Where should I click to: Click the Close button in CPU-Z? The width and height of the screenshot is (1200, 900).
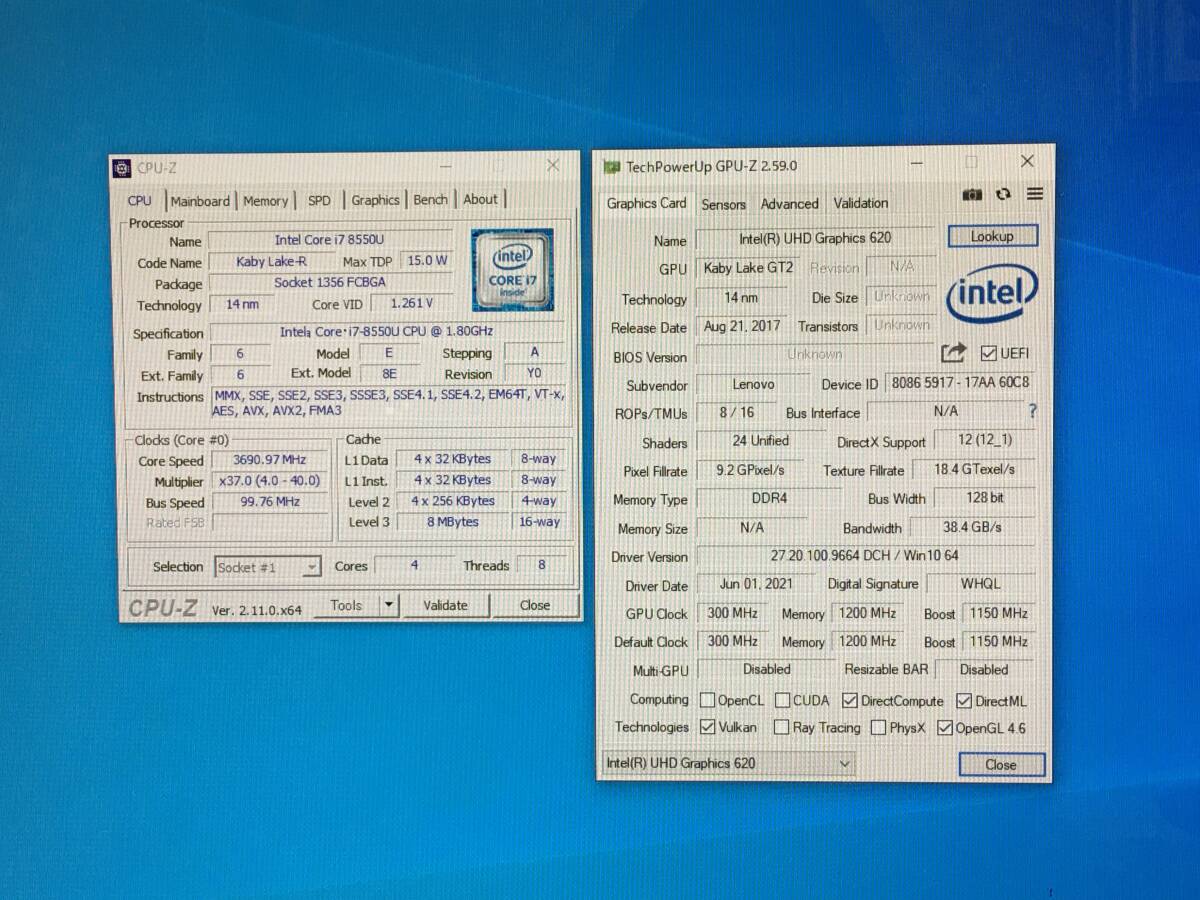point(535,605)
